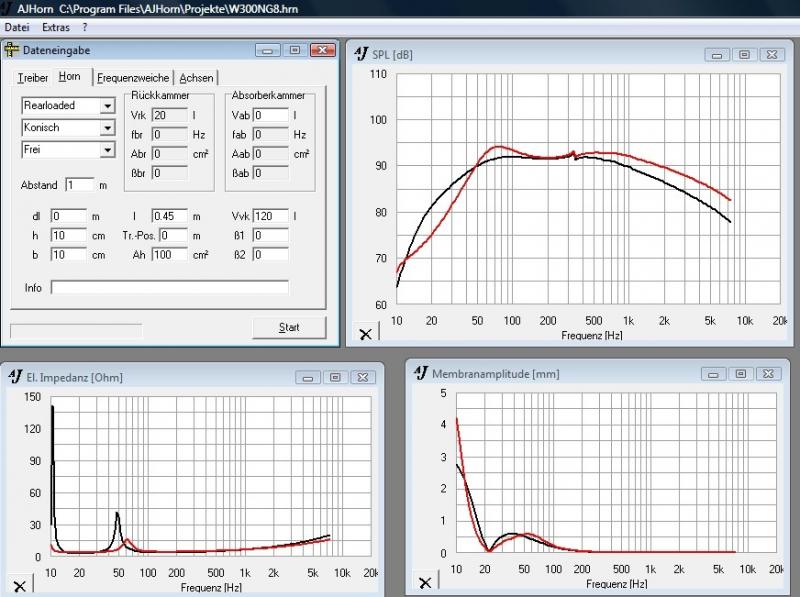Click the X icon in Impedanz graph
Screen dimensions: 800x597
19,586
